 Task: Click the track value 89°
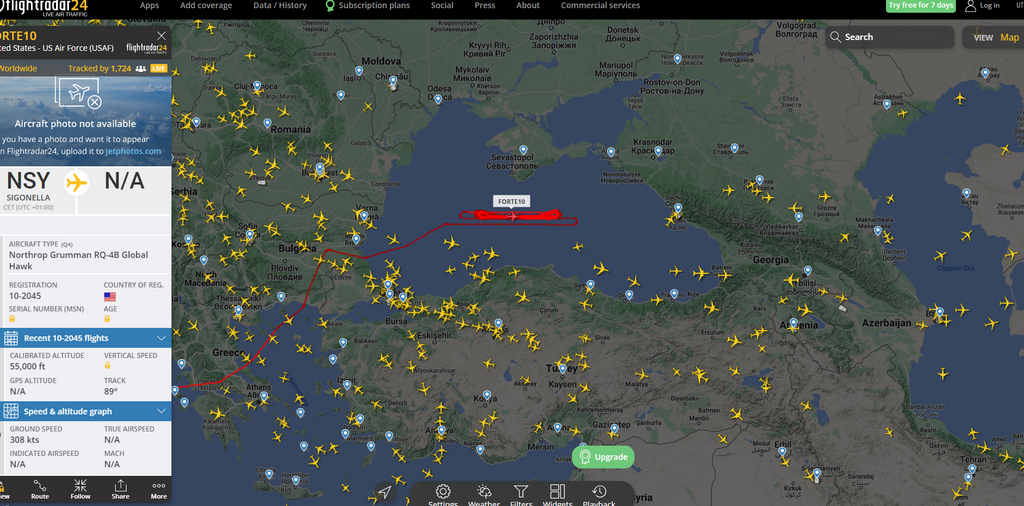click(110, 391)
